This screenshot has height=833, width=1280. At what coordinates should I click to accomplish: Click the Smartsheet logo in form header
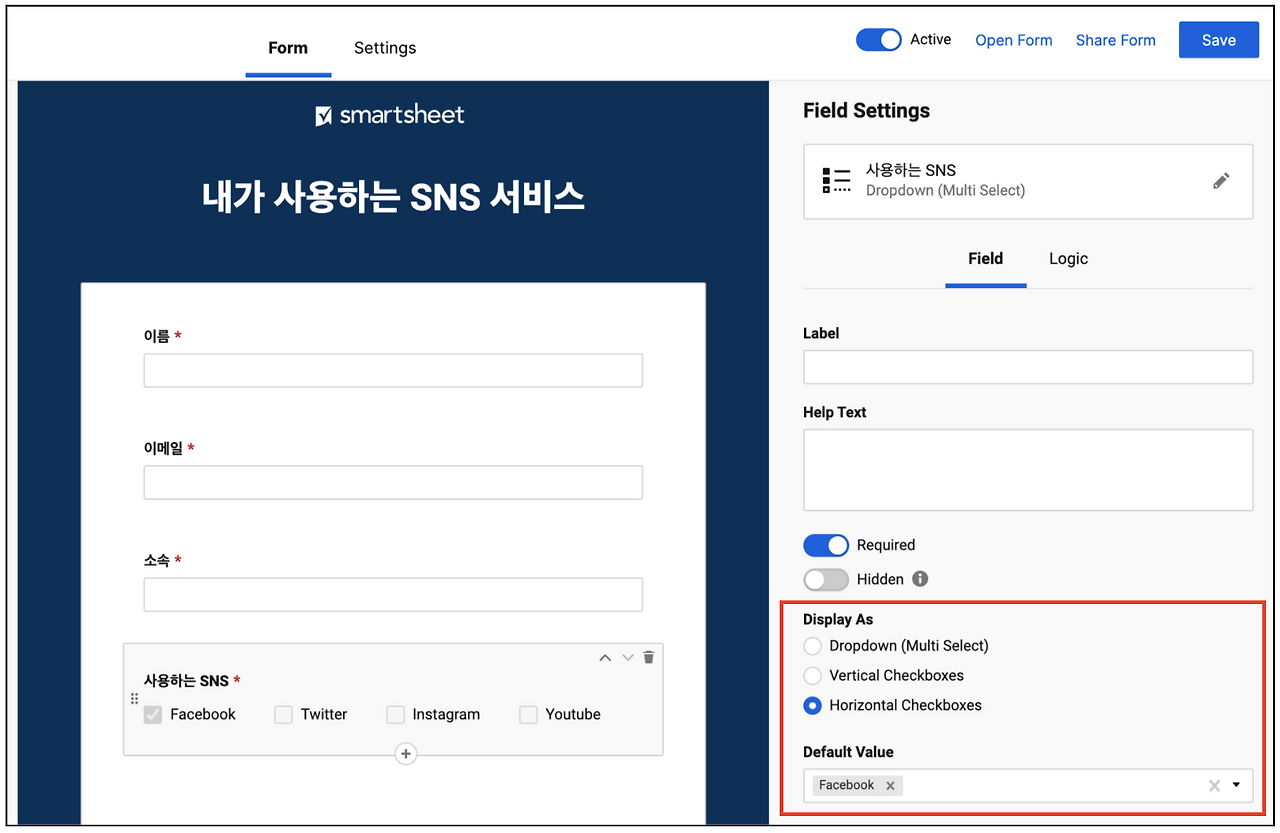tap(390, 115)
